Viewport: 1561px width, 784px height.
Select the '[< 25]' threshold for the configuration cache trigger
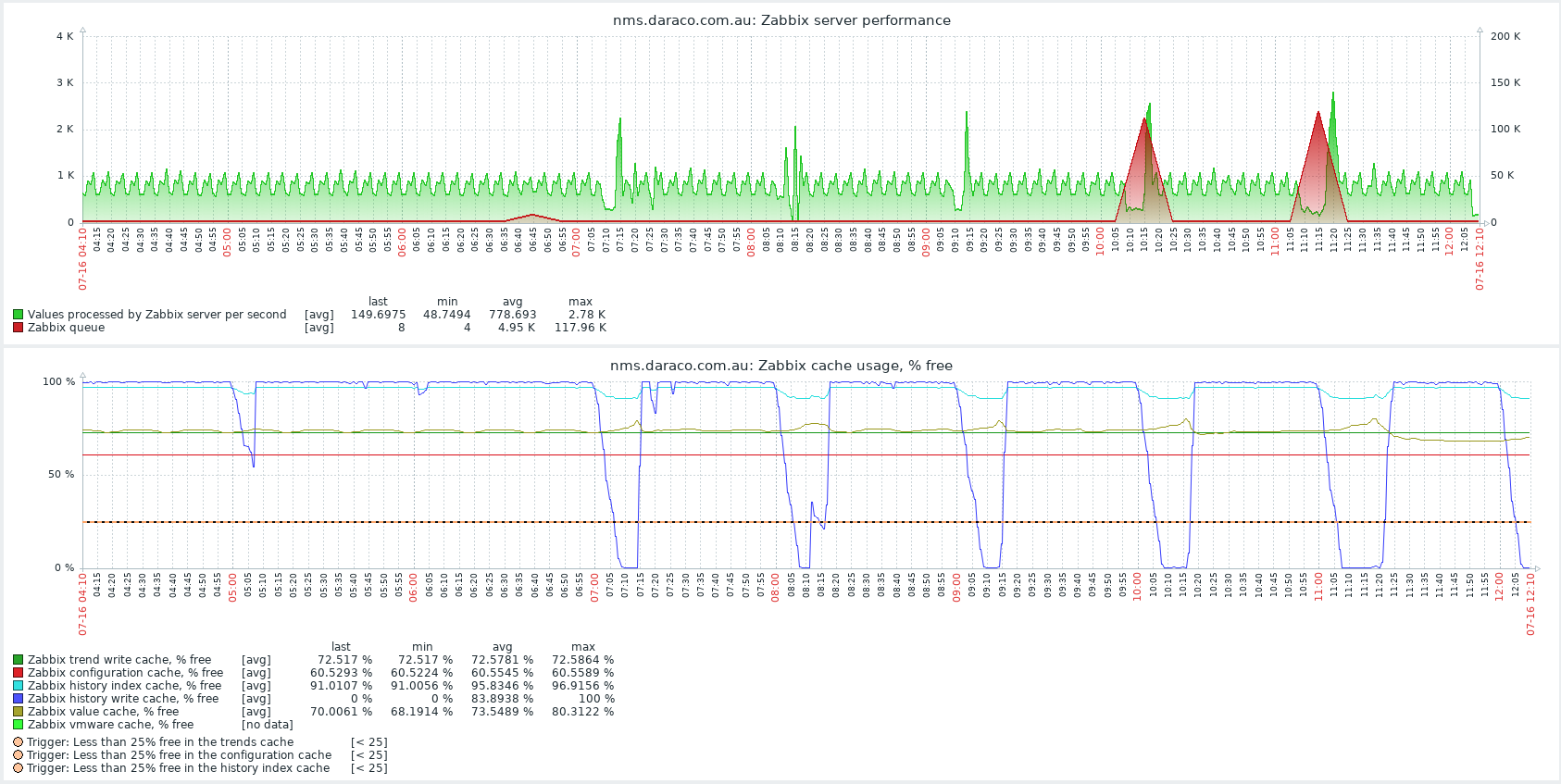pyautogui.click(x=368, y=755)
